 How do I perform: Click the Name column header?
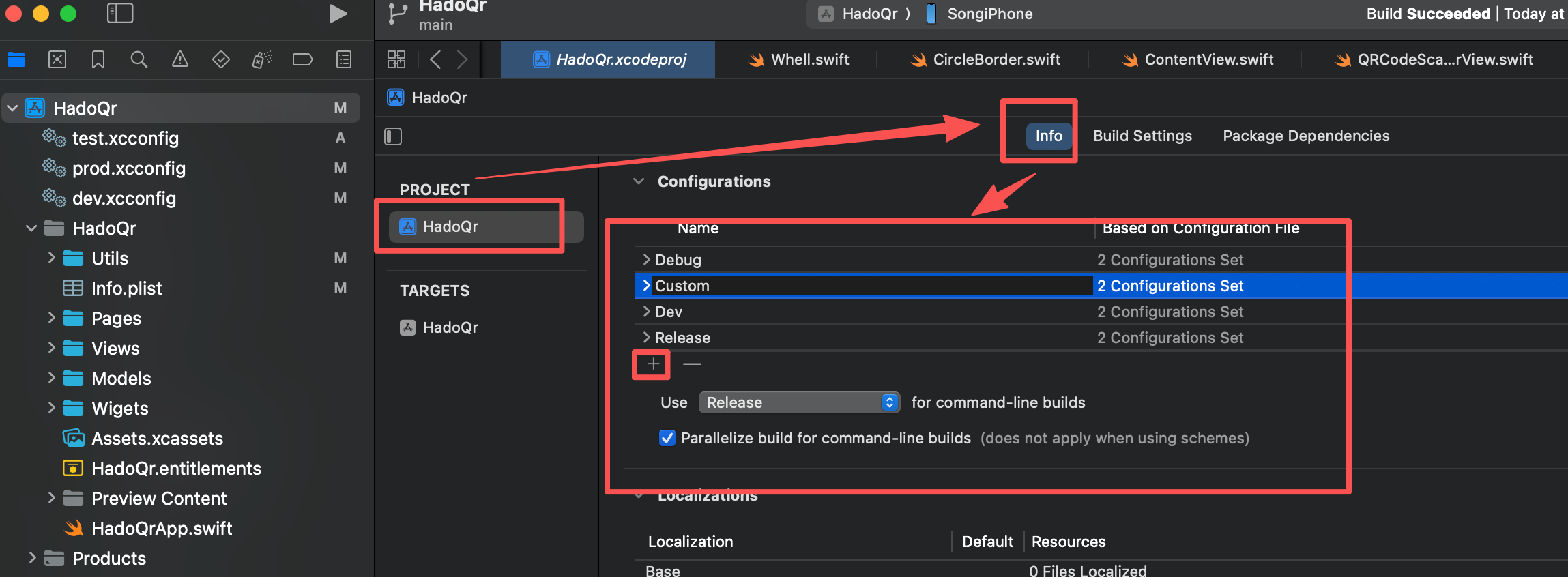click(697, 228)
